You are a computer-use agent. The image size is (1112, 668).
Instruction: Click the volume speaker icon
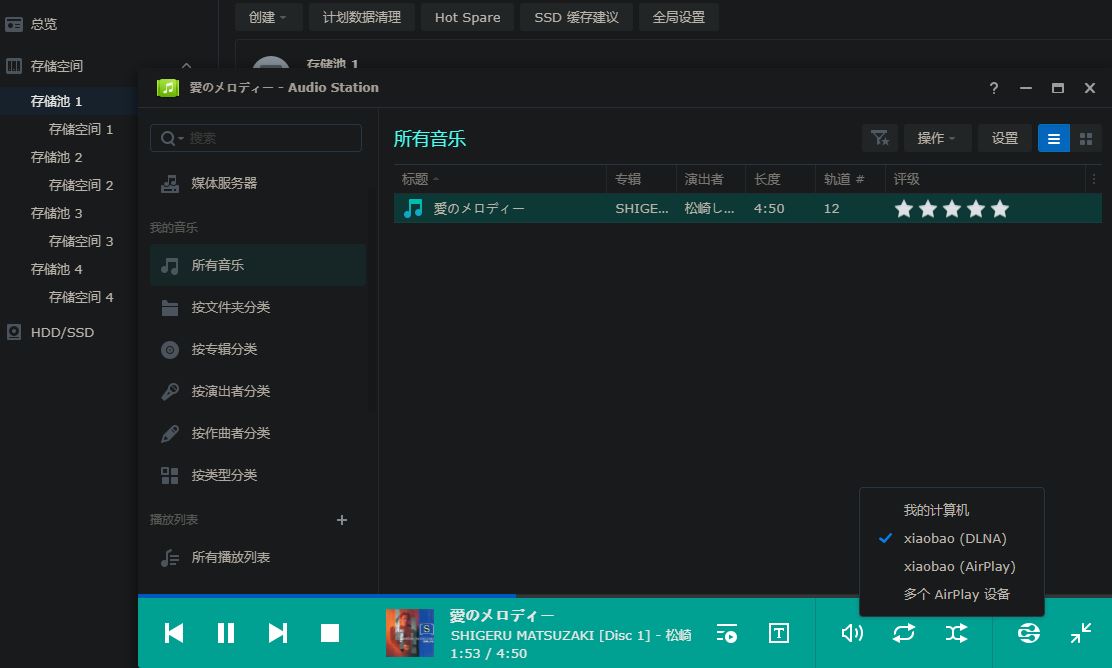pyautogui.click(x=852, y=633)
